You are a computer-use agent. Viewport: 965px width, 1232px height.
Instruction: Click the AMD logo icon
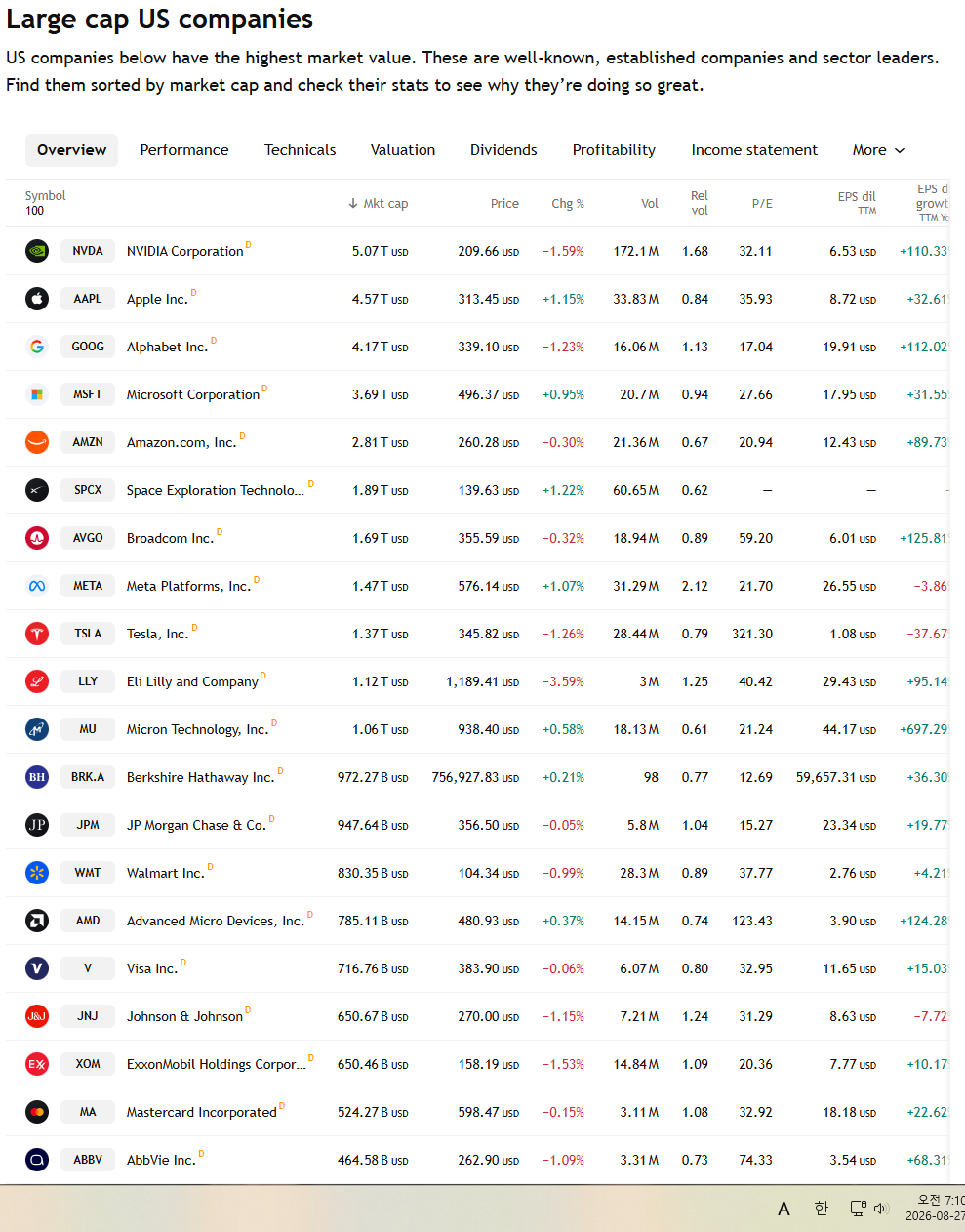pos(37,921)
